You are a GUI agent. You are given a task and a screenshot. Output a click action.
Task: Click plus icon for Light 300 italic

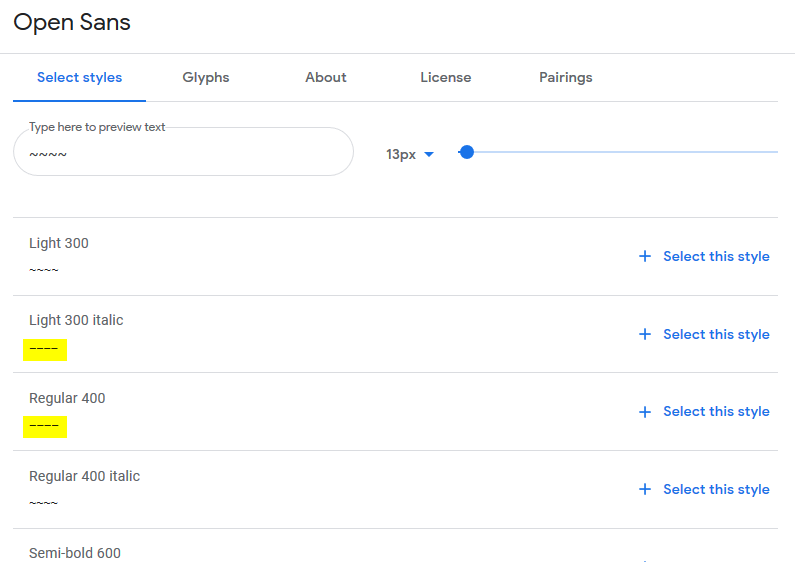click(x=645, y=334)
